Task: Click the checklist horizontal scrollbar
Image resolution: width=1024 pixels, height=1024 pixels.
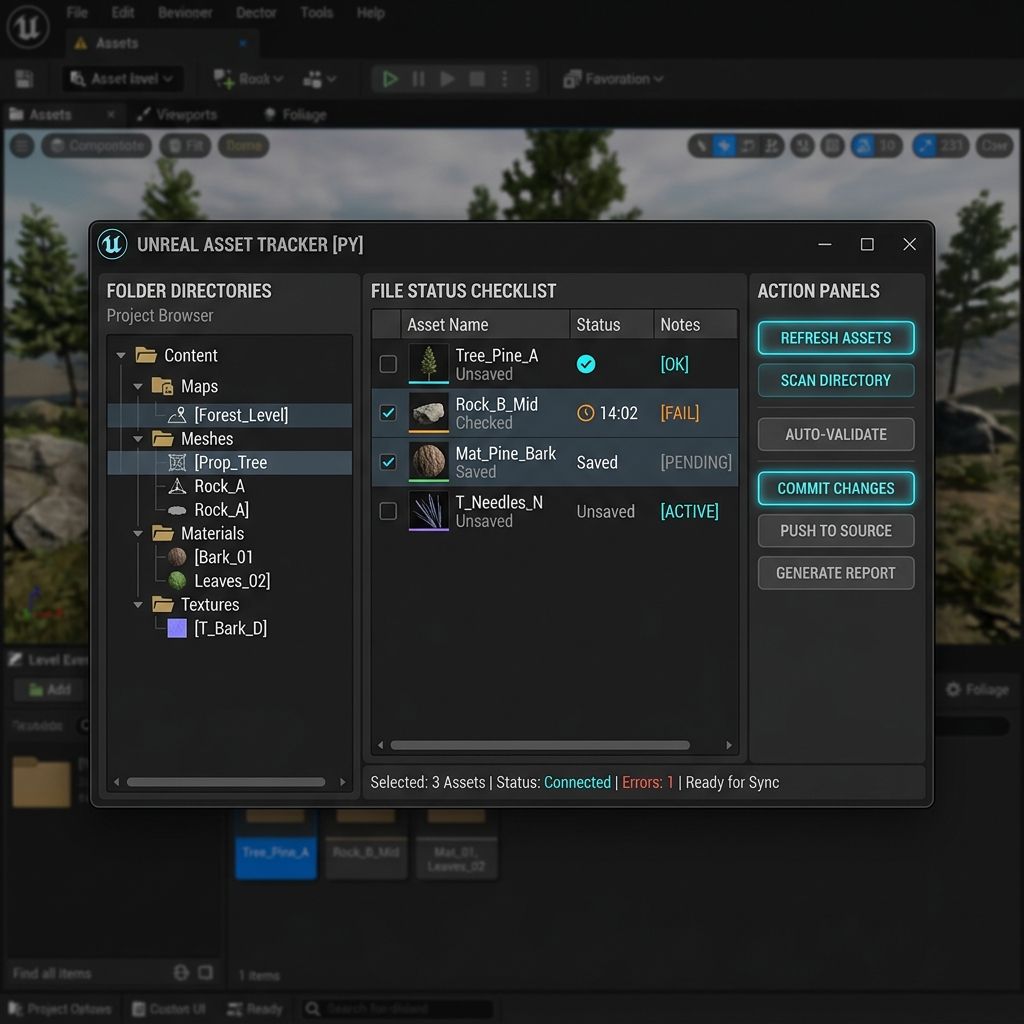Action: [539, 745]
